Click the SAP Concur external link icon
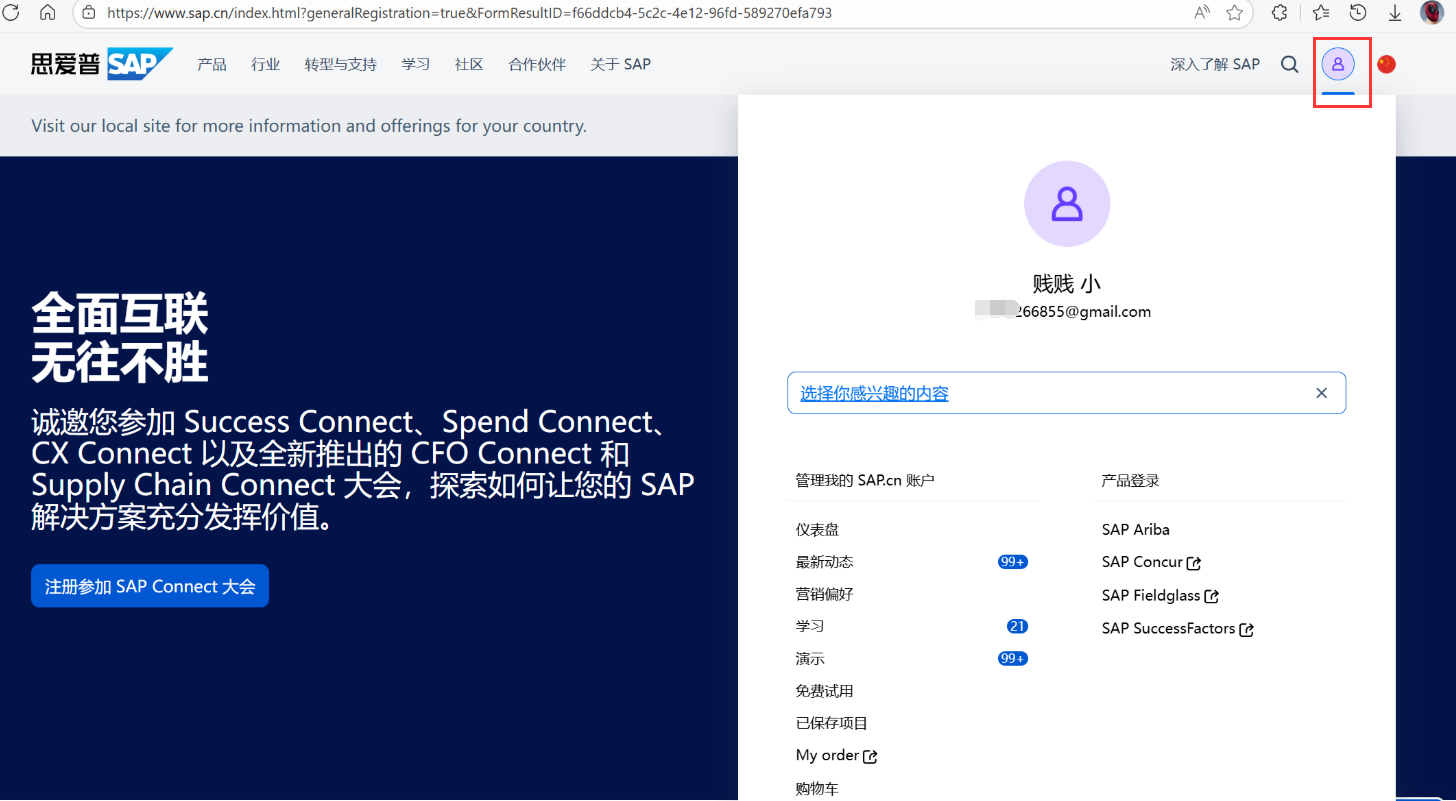 click(1193, 563)
